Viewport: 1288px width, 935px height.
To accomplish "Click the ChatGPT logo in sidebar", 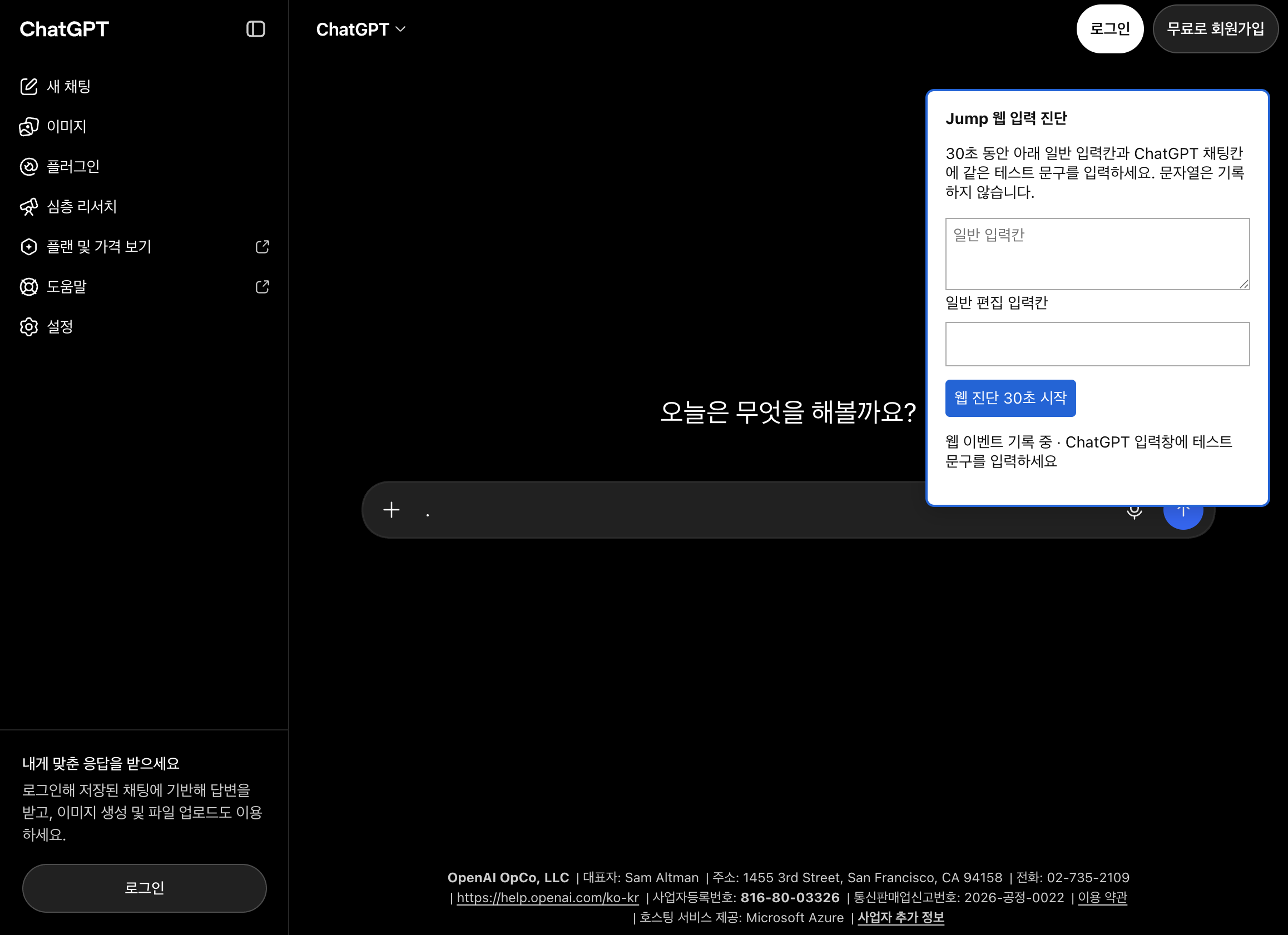I will [x=64, y=29].
